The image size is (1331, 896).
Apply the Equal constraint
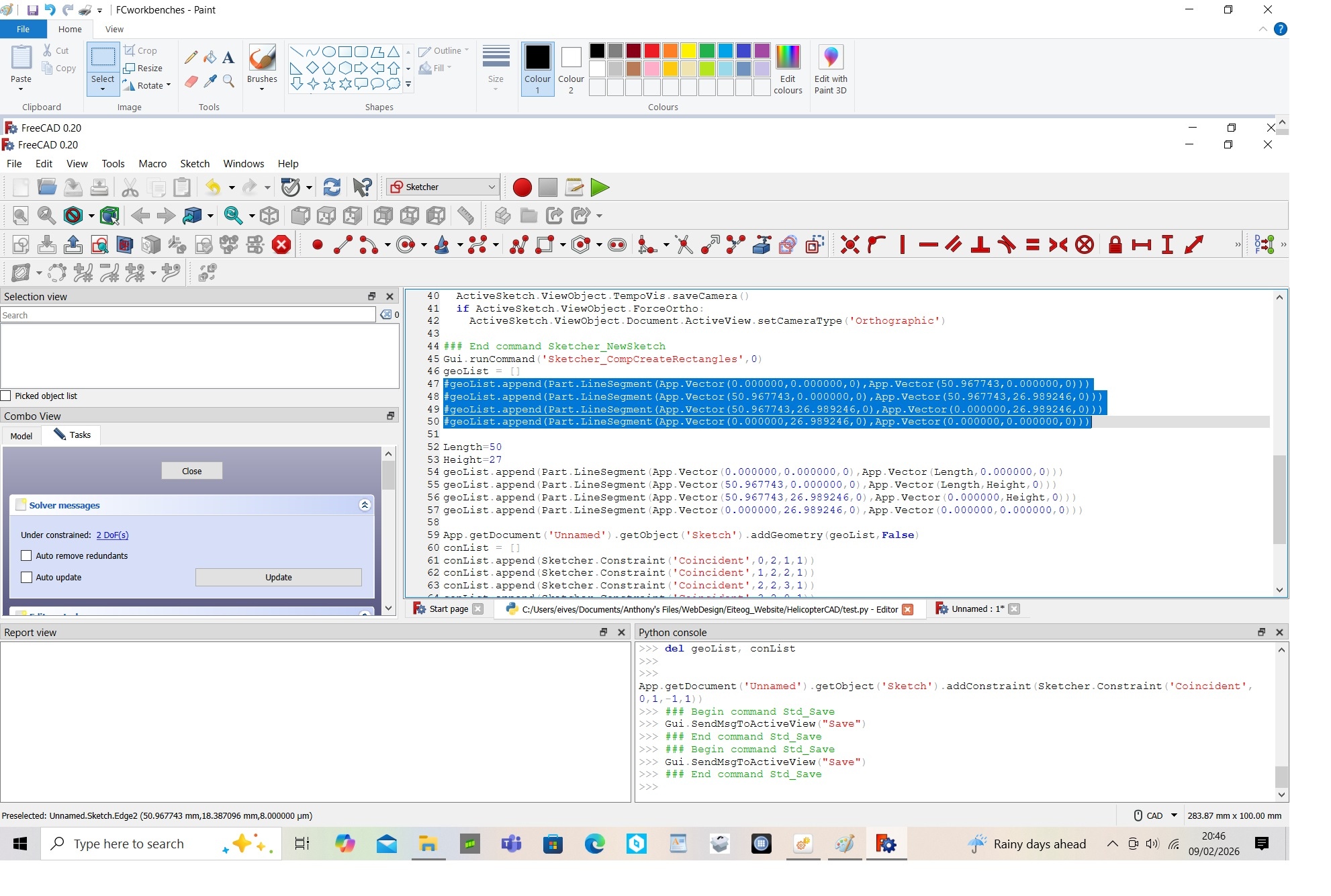(1032, 244)
